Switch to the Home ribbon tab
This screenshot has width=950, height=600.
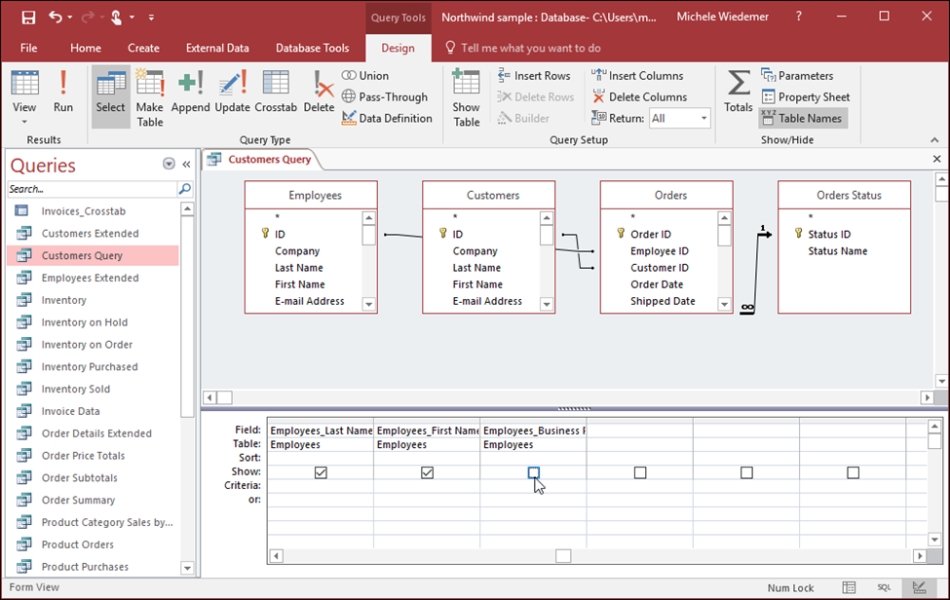[x=85, y=48]
